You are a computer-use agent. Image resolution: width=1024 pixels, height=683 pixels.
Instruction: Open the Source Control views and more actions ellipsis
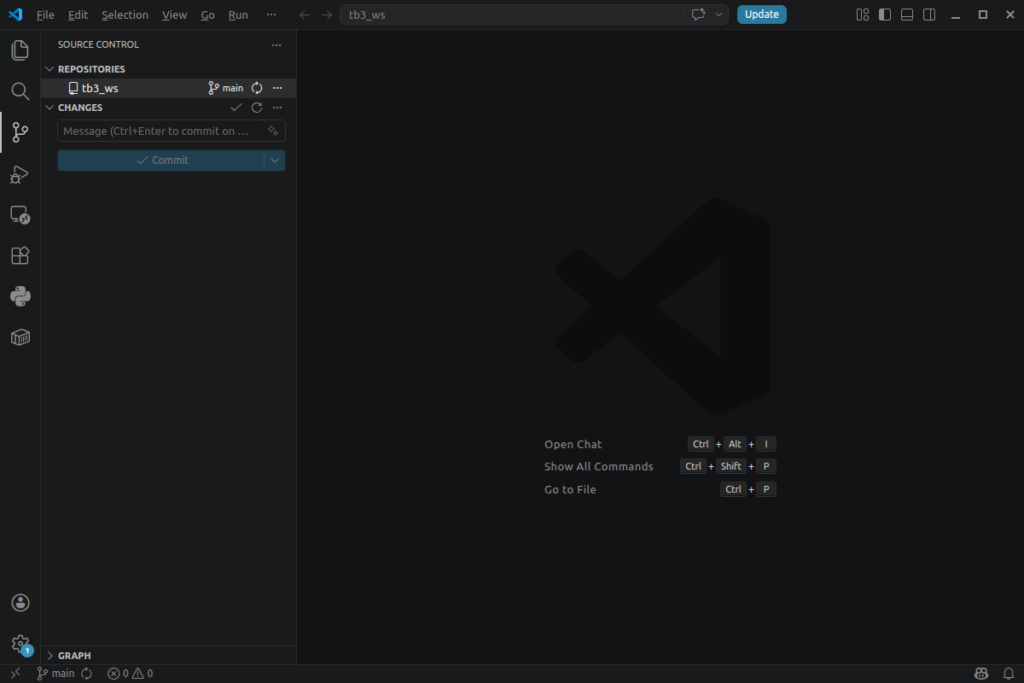[x=276, y=45]
